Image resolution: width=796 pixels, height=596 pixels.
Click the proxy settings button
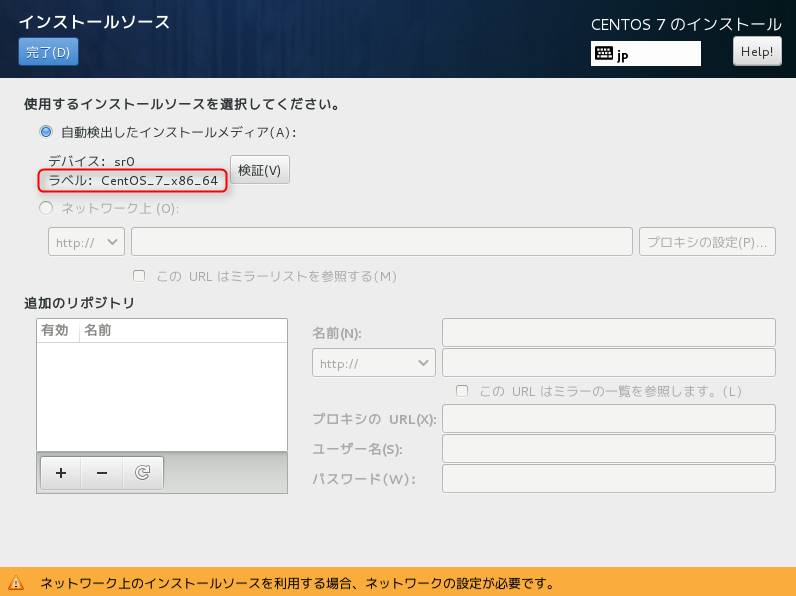(708, 242)
